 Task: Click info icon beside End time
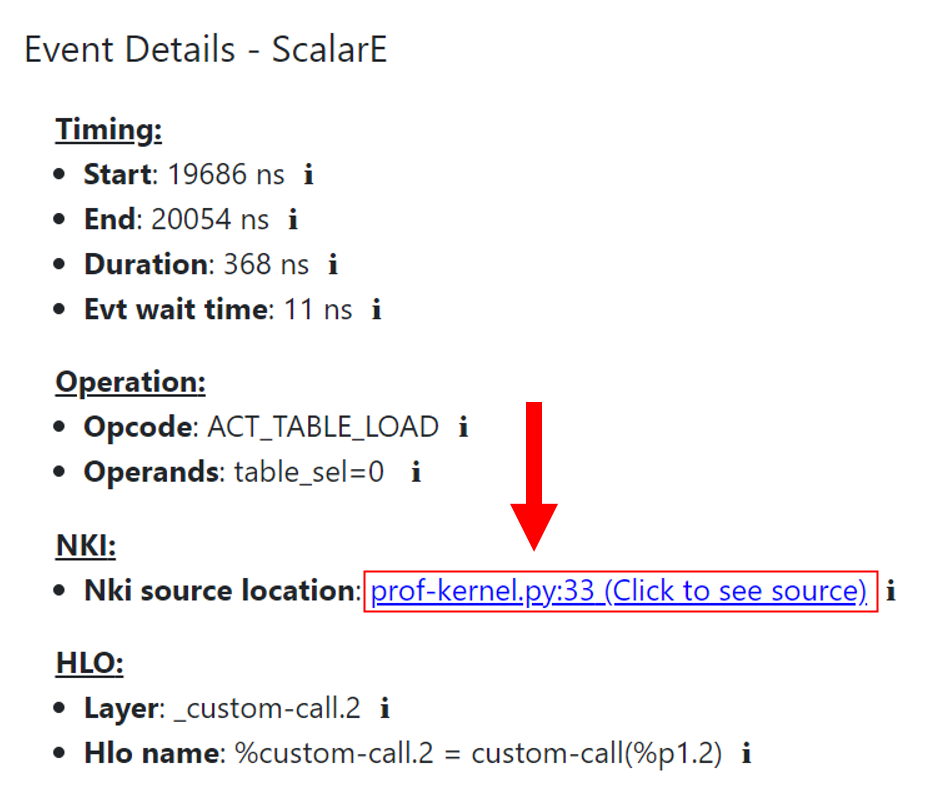pyautogui.click(x=293, y=220)
